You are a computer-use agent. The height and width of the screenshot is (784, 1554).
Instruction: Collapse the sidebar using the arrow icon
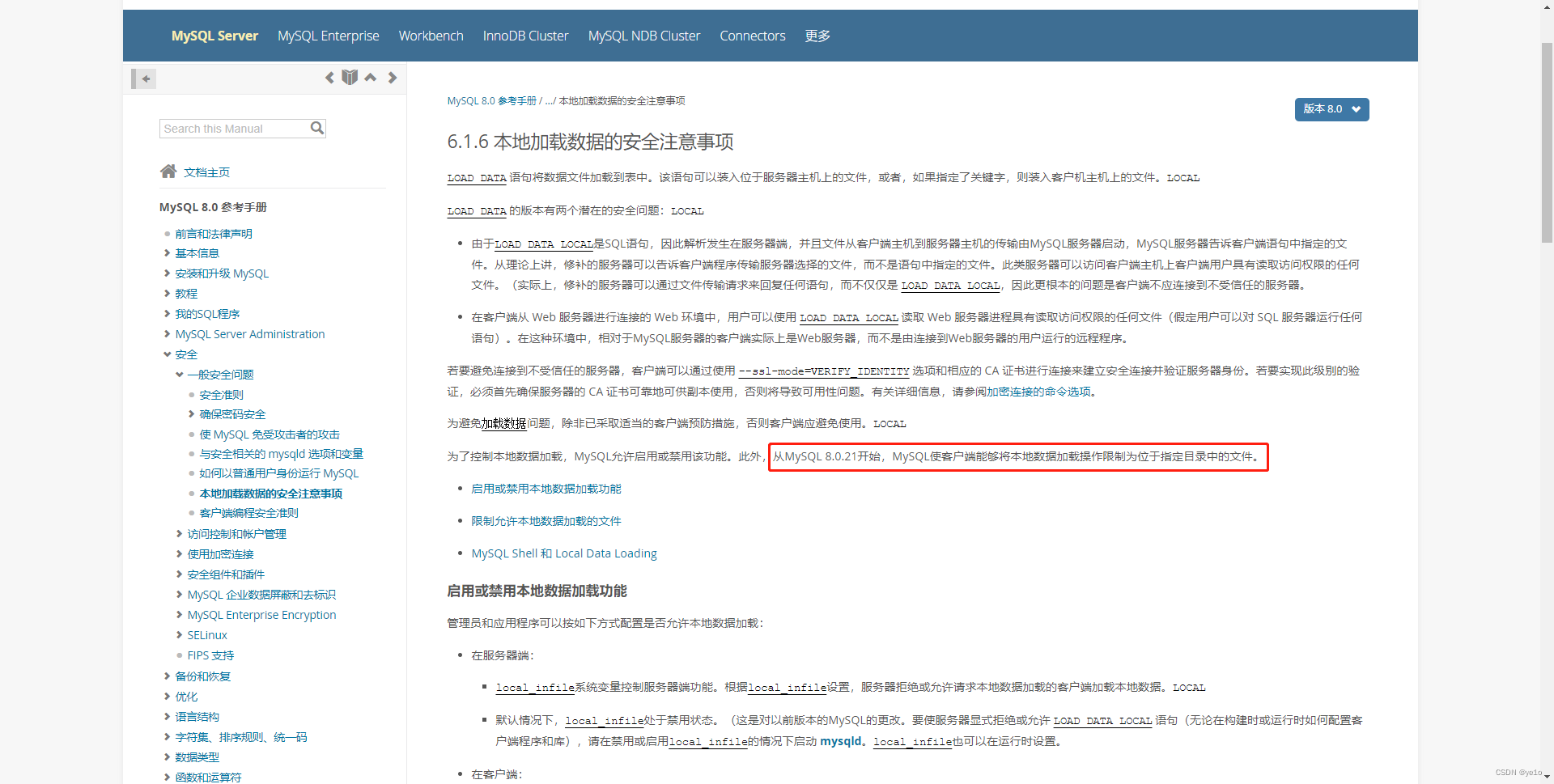coord(144,78)
